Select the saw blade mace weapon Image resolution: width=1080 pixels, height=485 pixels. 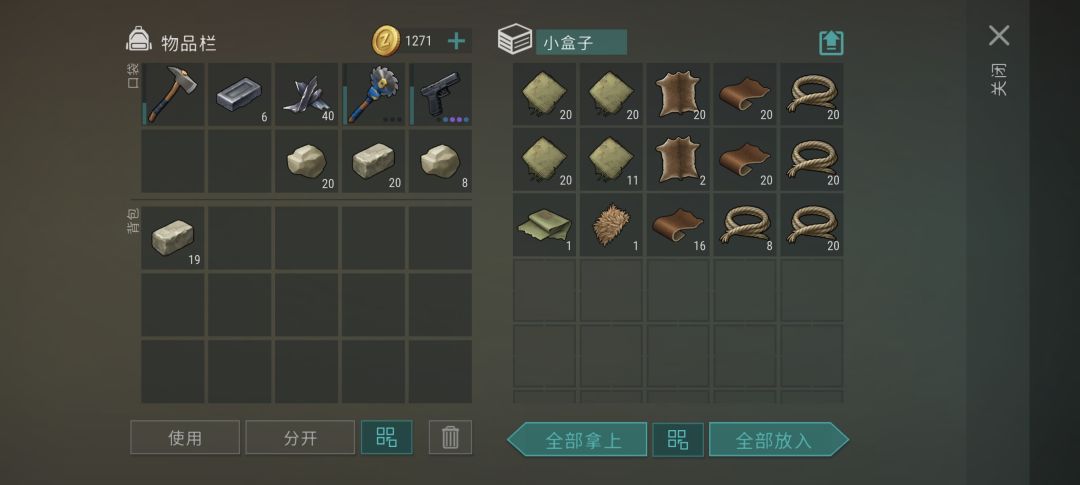tap(373, 94)
